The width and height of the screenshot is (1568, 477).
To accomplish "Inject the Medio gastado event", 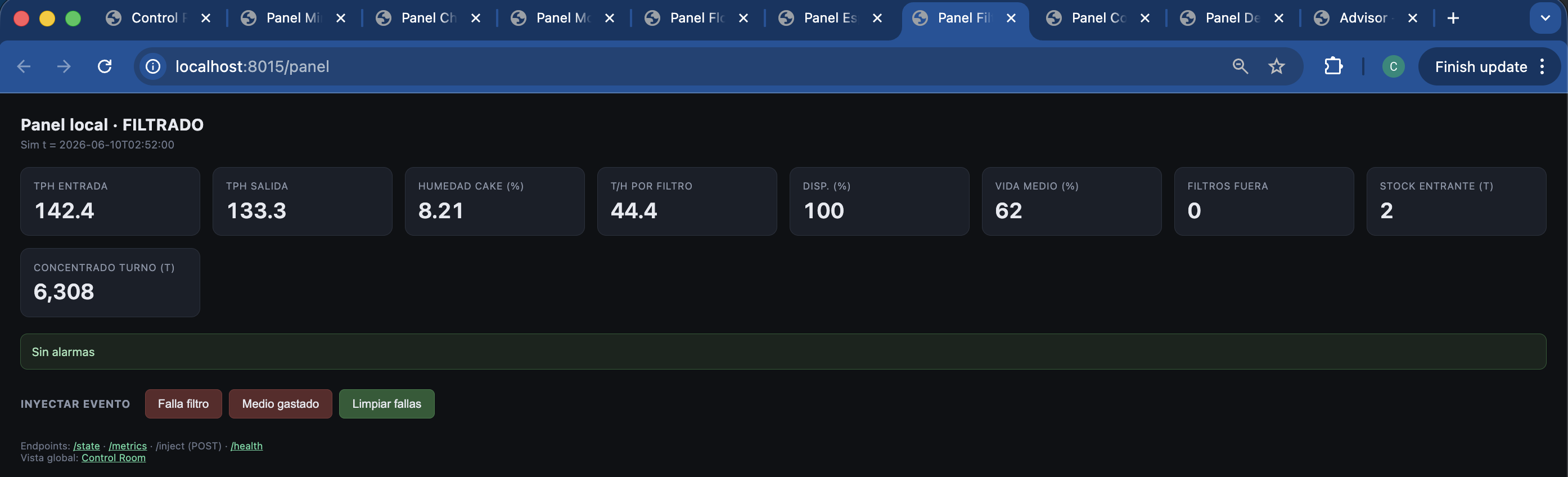I will click(x=281, y=404).
